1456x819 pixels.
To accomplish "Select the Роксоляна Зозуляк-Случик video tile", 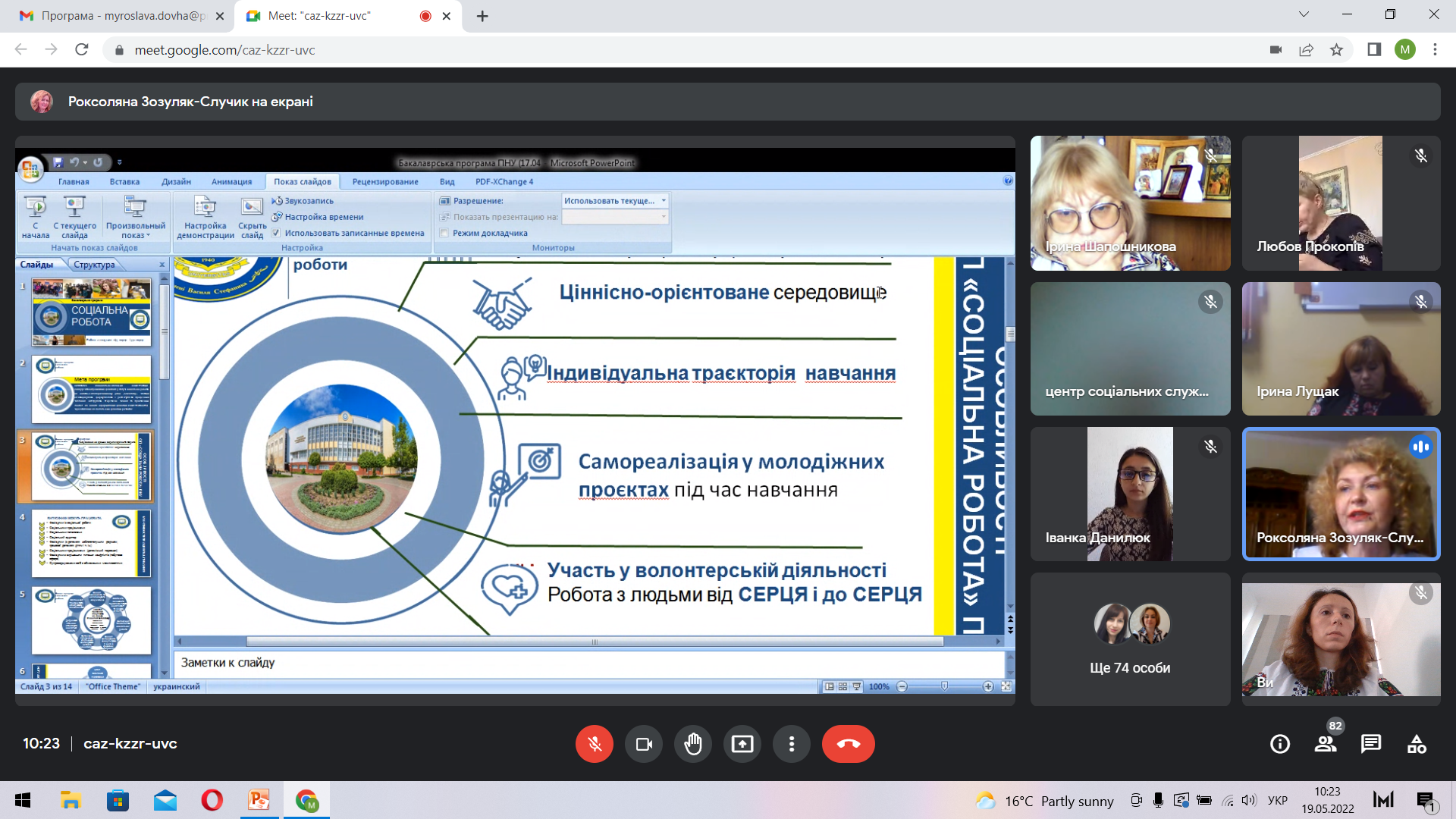I will (1341, 494).
